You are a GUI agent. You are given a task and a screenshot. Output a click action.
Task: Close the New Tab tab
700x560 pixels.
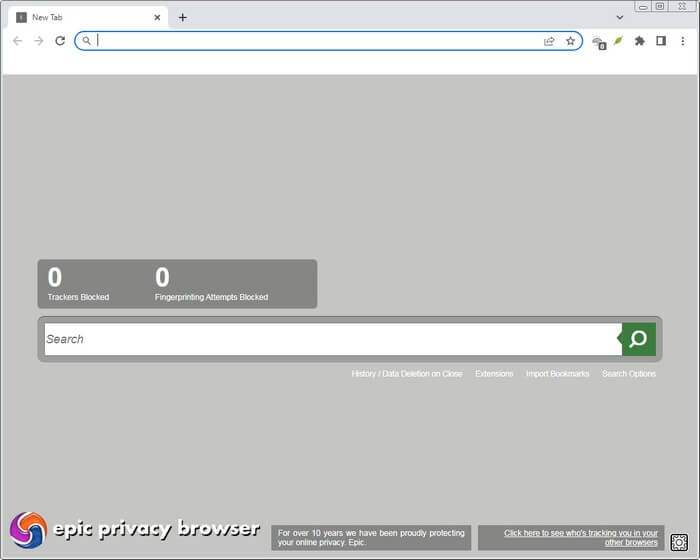point(157,17)
